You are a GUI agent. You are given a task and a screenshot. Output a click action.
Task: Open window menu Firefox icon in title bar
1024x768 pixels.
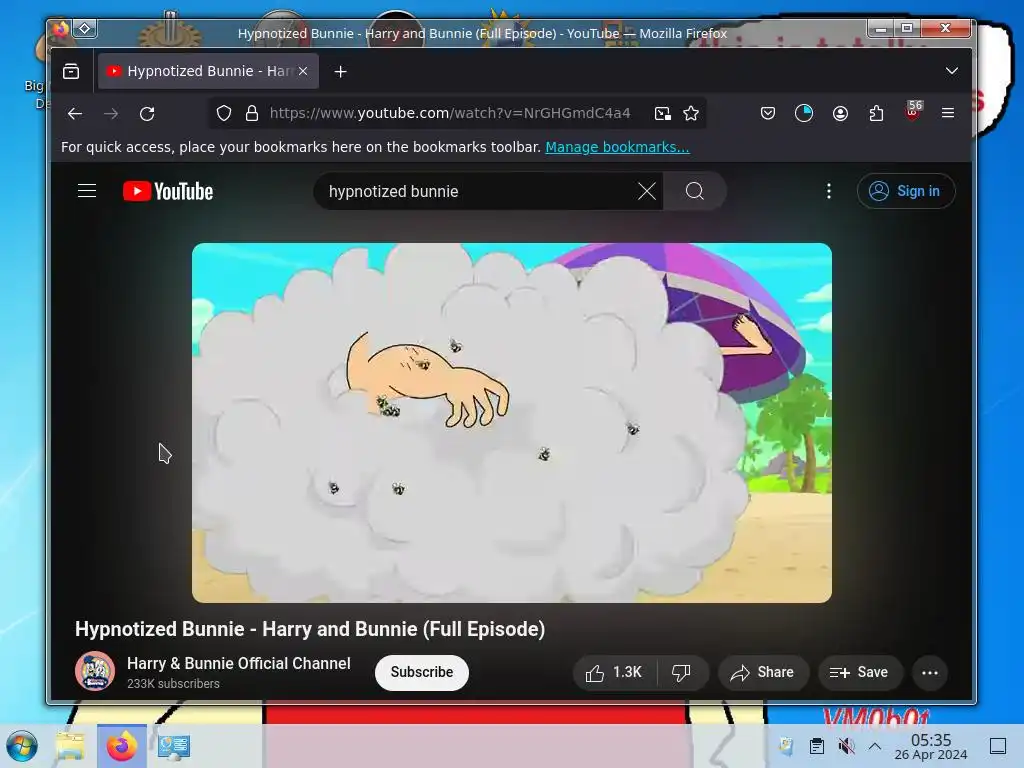coord(61,29)
